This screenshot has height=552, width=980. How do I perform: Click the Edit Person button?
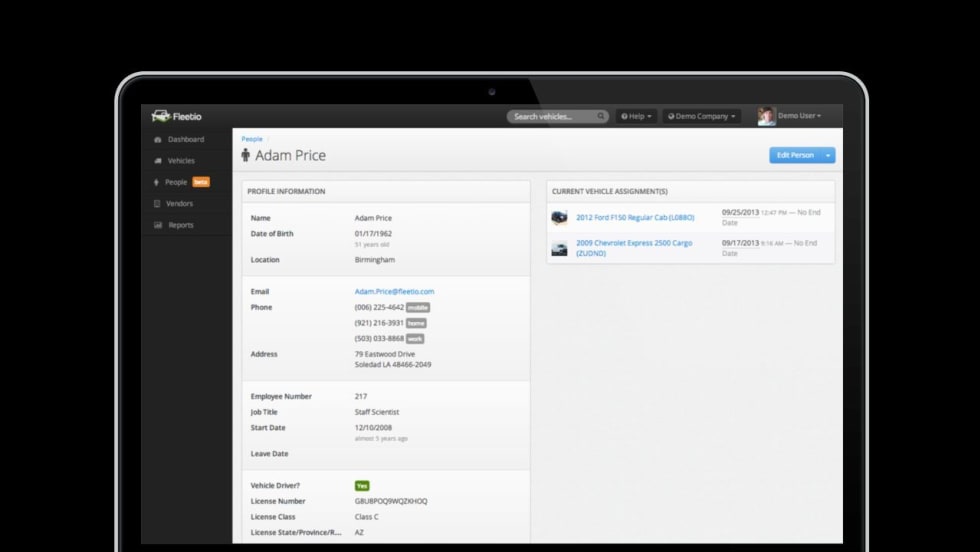(x=795, y=155)
